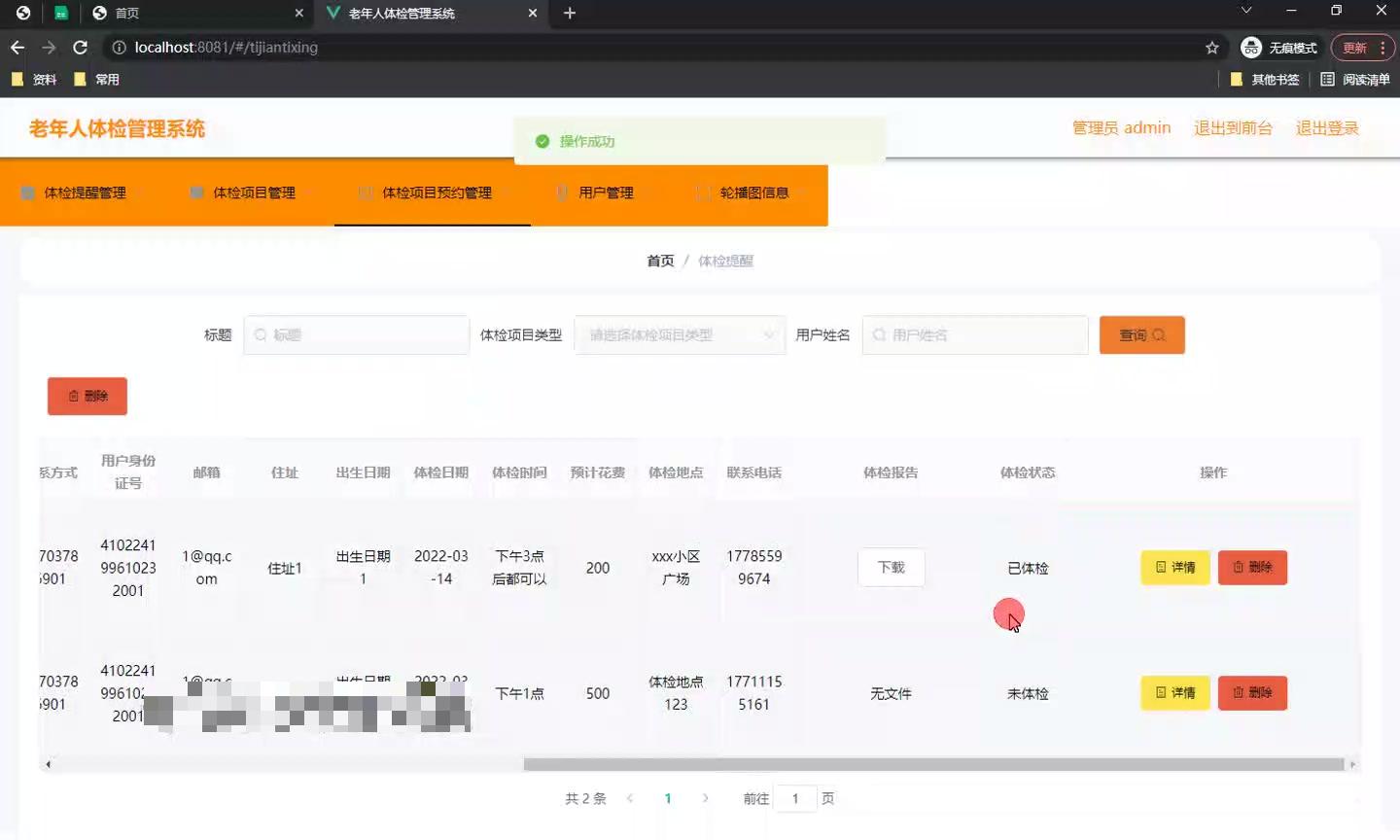Click the 前往 page number input
The height and width of the screenshot is (840, 1400).
(795, 798)
